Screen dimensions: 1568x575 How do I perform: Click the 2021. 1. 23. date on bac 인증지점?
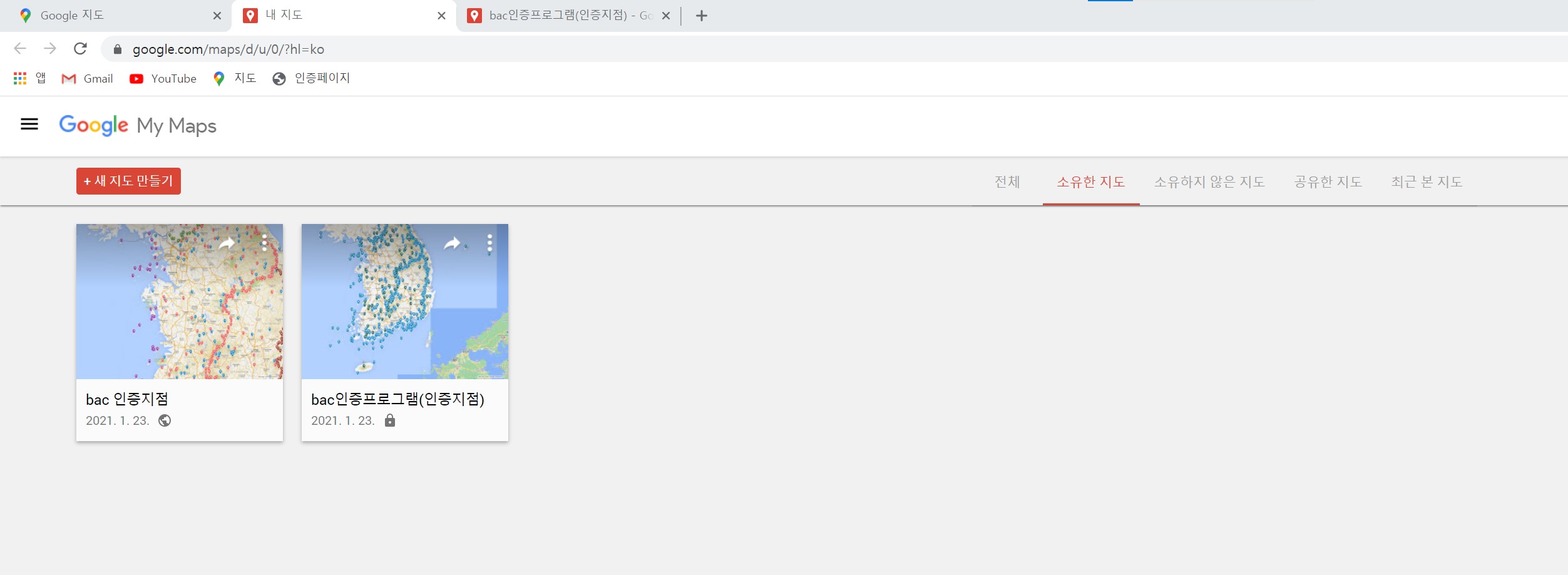[118, 420]
